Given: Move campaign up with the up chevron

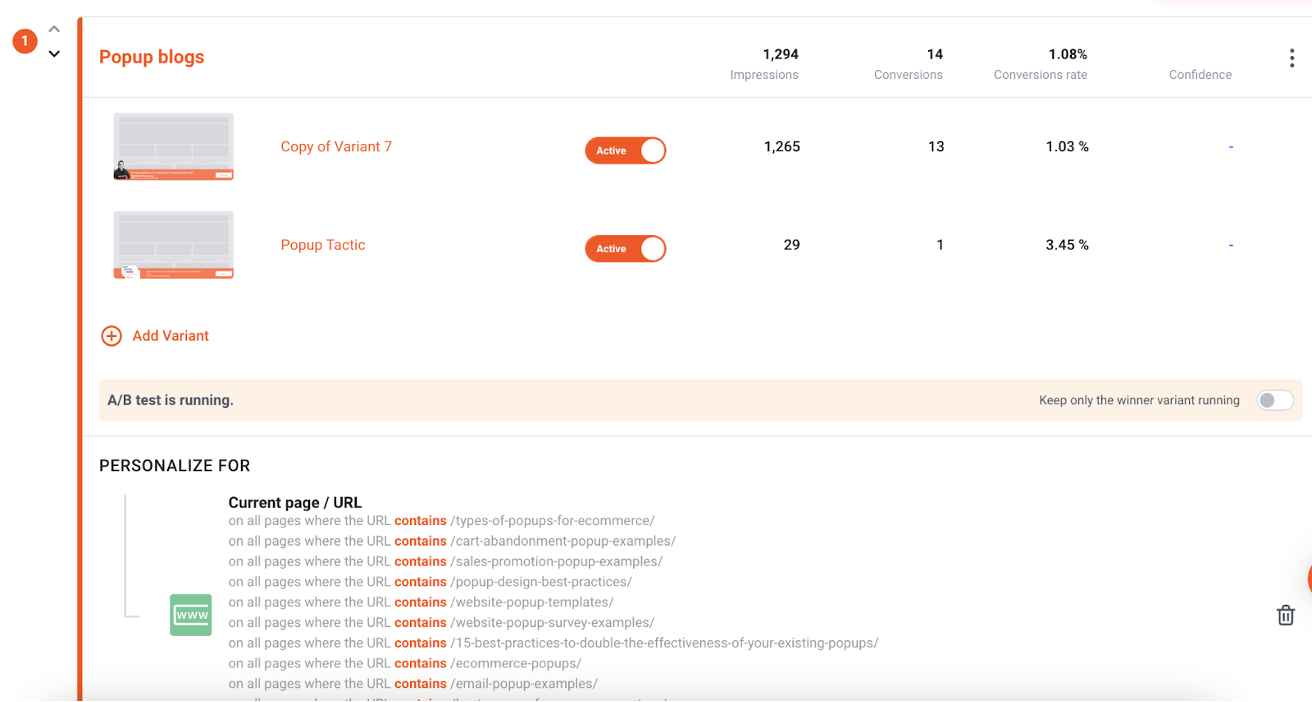Looking at the screenshot, I should 54,29.
